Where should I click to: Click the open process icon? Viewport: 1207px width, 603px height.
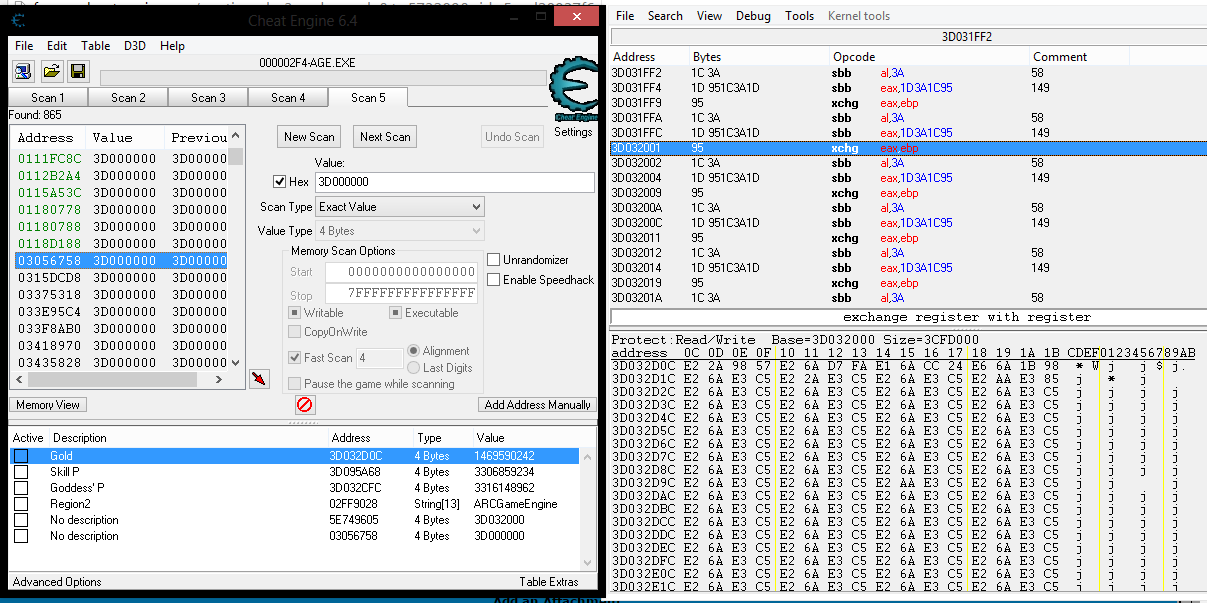[x=23, y=71]
